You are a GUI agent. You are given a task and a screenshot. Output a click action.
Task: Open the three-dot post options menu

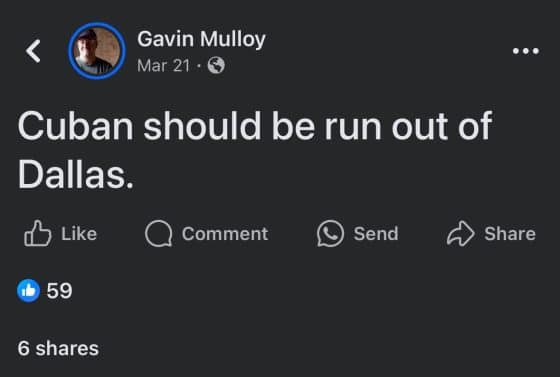[x=526, y=51]
